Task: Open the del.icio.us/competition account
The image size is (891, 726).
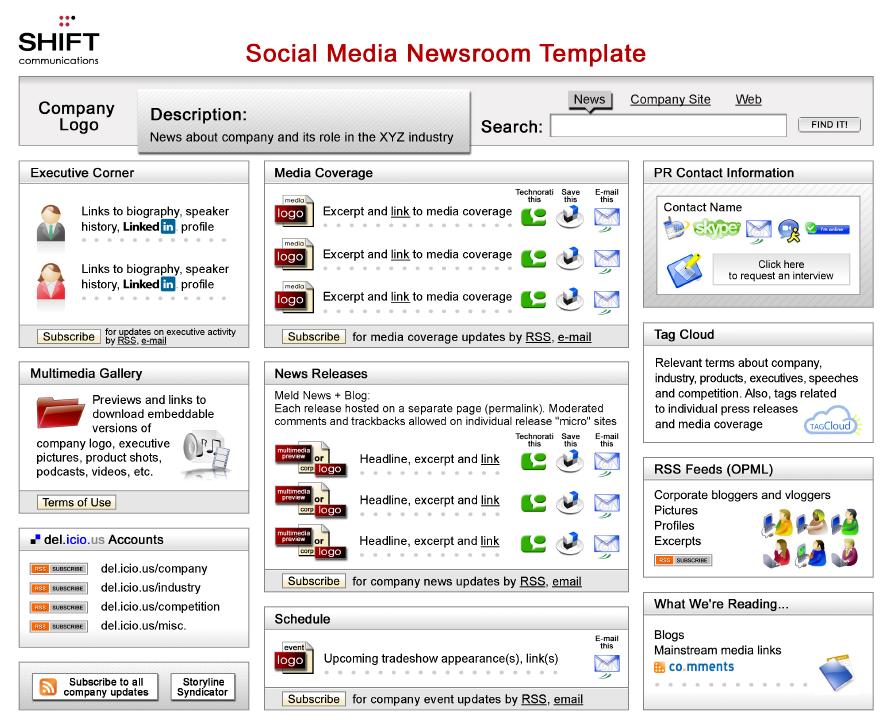Action: [x=160, y=607]
